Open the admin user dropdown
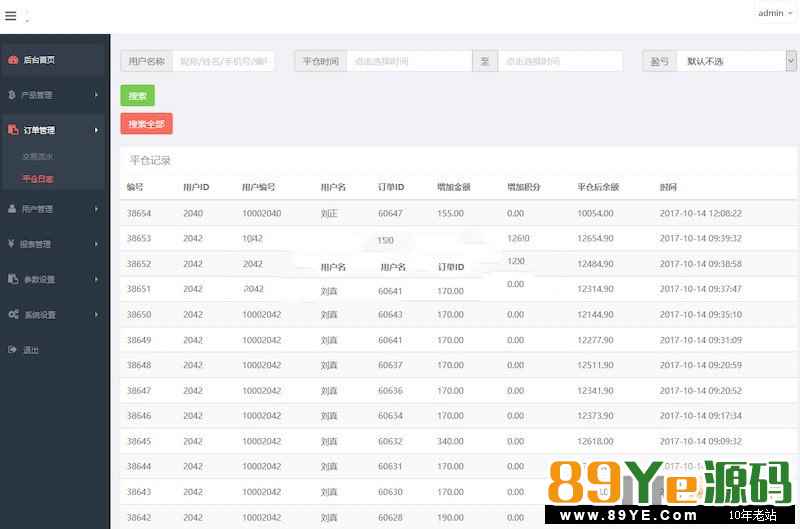 coord(774,13)
